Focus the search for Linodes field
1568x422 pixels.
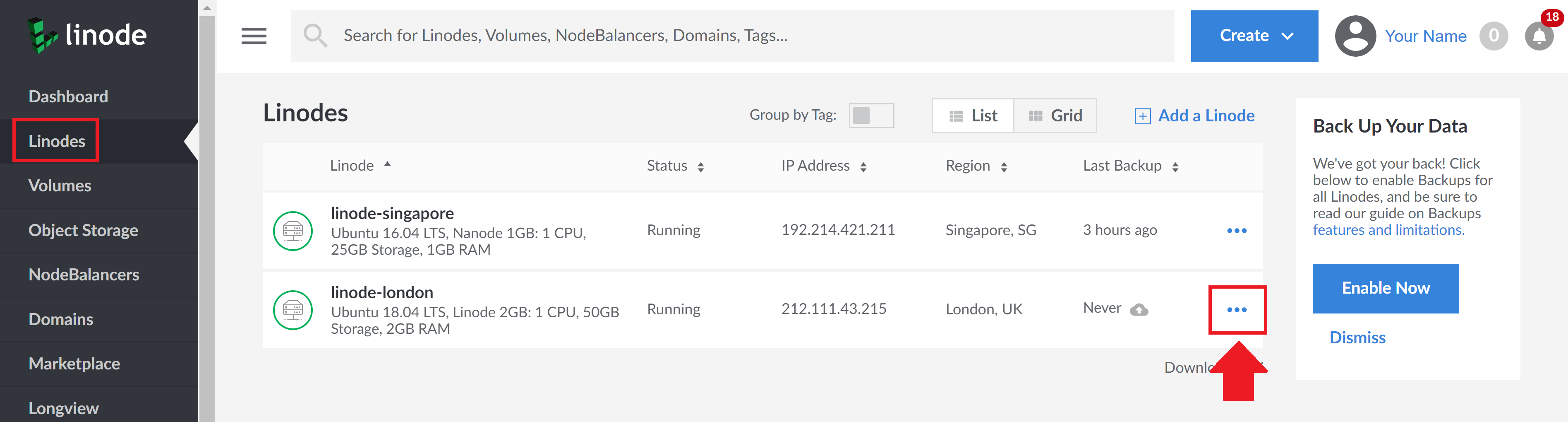click(732, 36)
